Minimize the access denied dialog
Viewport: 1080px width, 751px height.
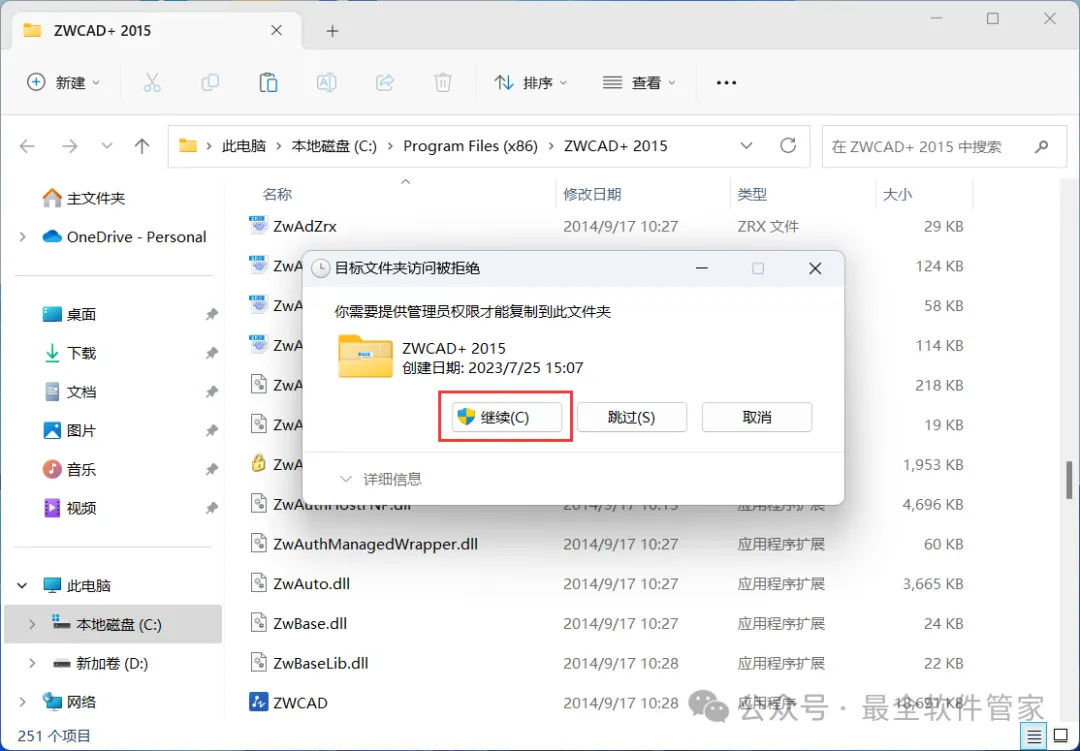pyautogui.click(x=702, y=268)
